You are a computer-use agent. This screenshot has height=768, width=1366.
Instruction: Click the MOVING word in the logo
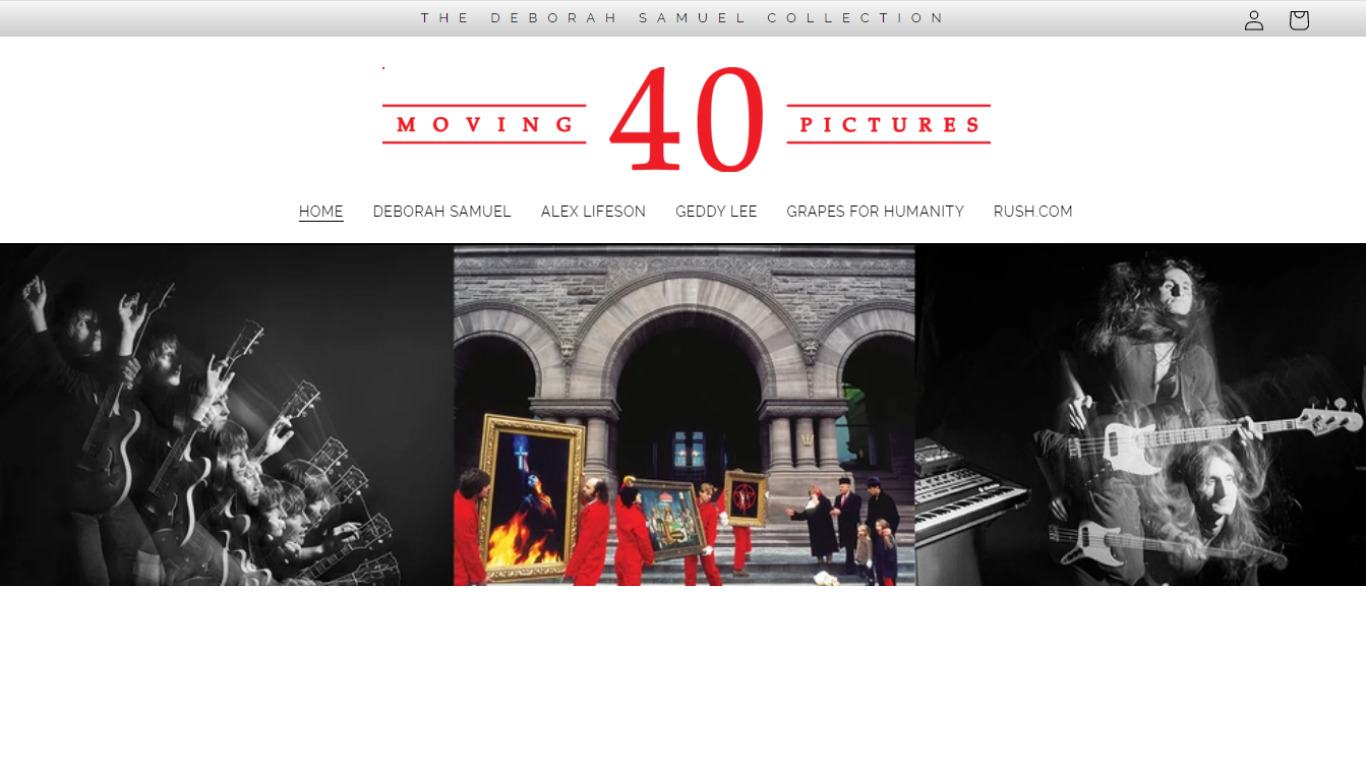click(485, 125)
